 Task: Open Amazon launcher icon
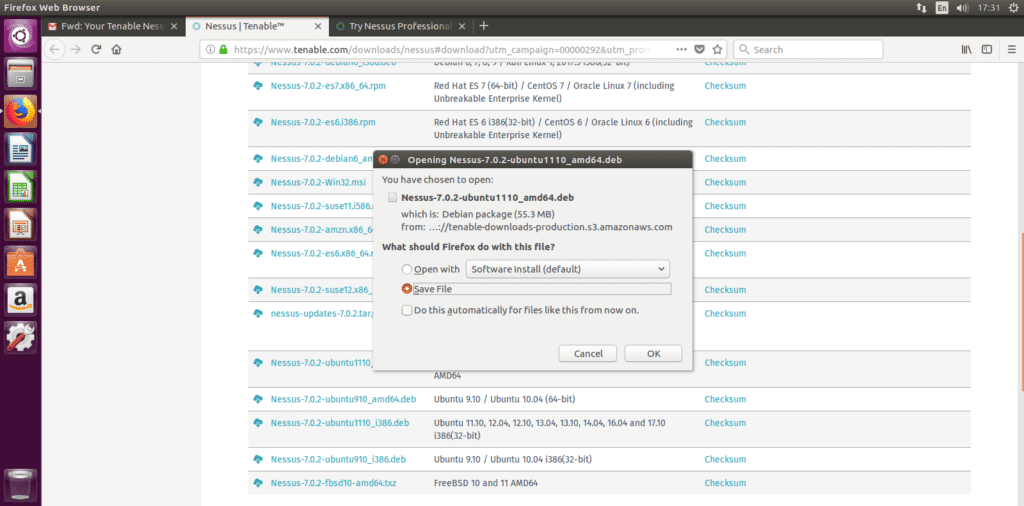[21, 300]
